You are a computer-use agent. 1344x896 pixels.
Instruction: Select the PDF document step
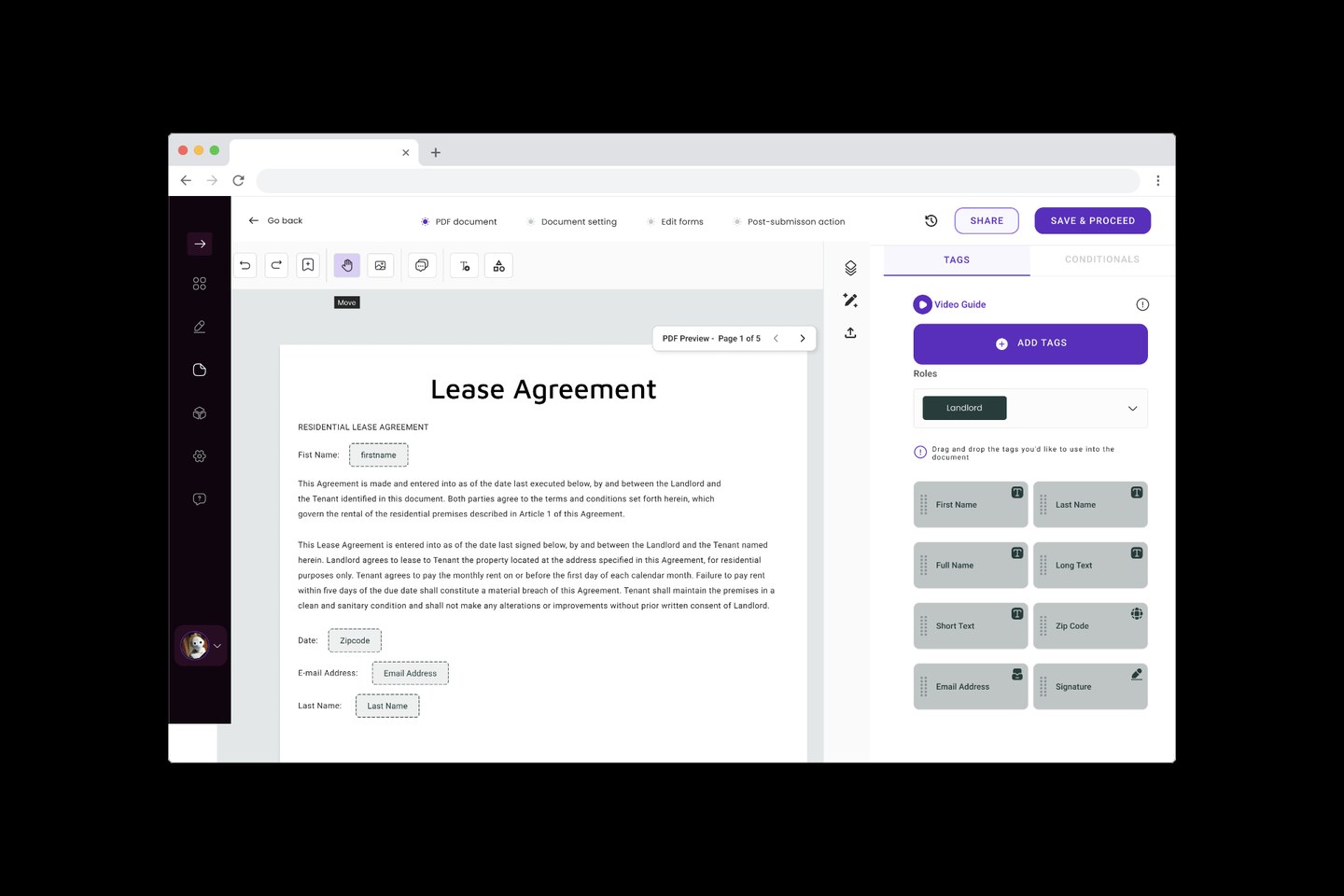point(459,222)
